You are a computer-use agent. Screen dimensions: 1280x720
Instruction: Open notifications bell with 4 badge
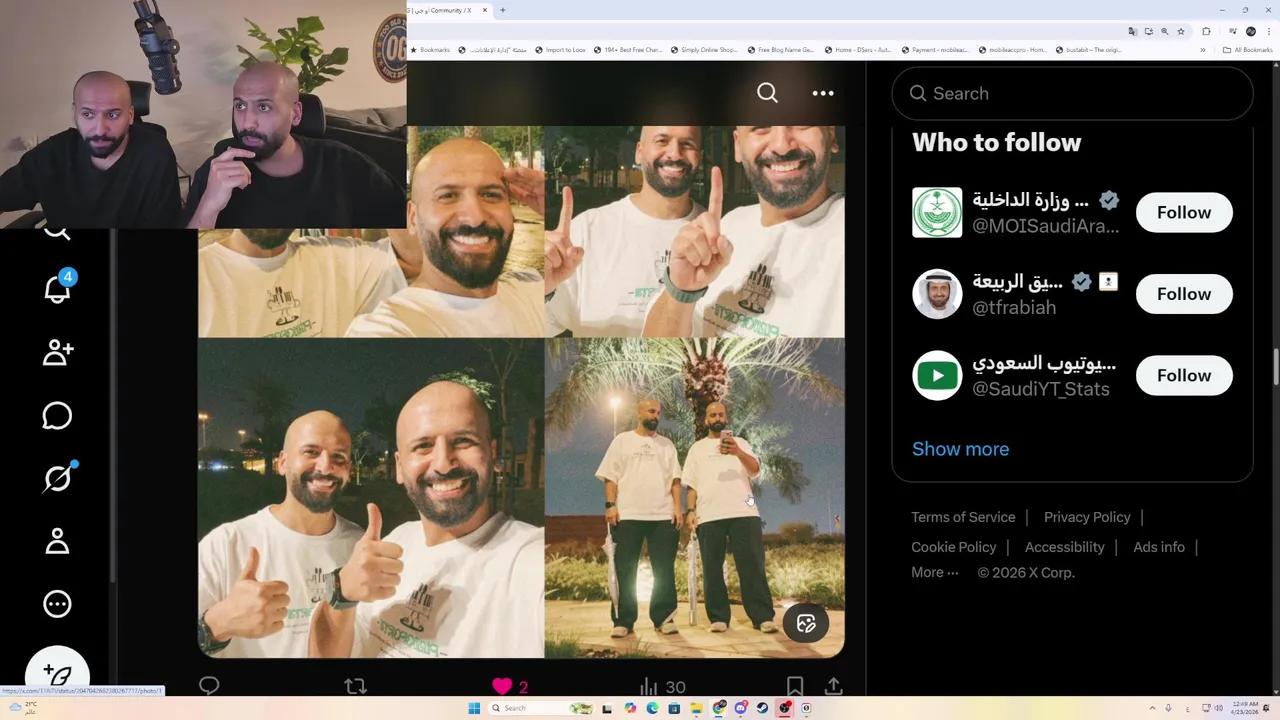click(59, 287)
